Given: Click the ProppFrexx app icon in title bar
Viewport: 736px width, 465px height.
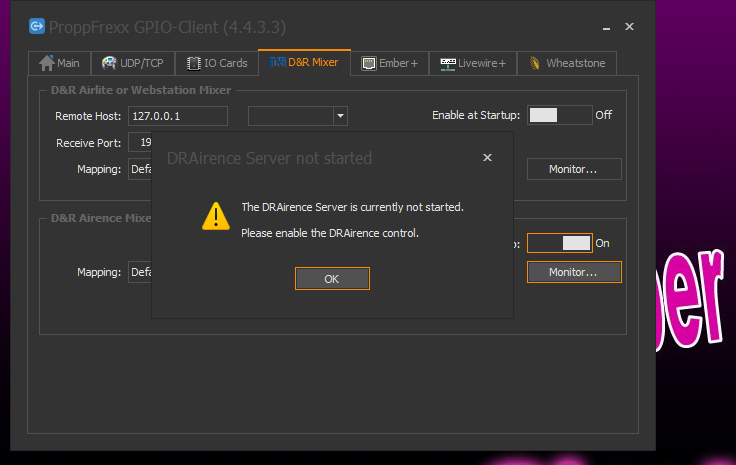Looking at the screenshot, I should [37, 26].
